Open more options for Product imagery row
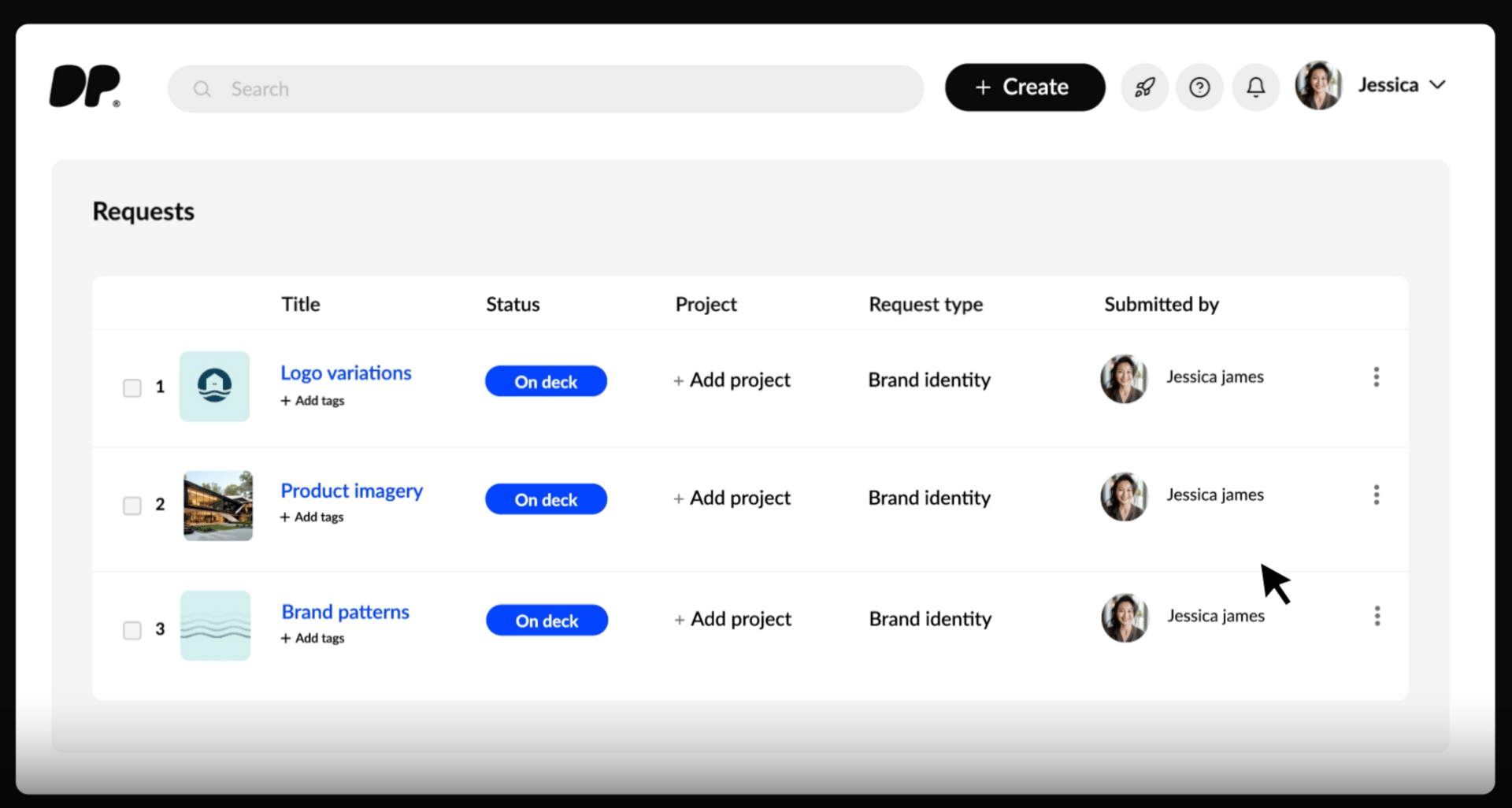 [1376, 495]
